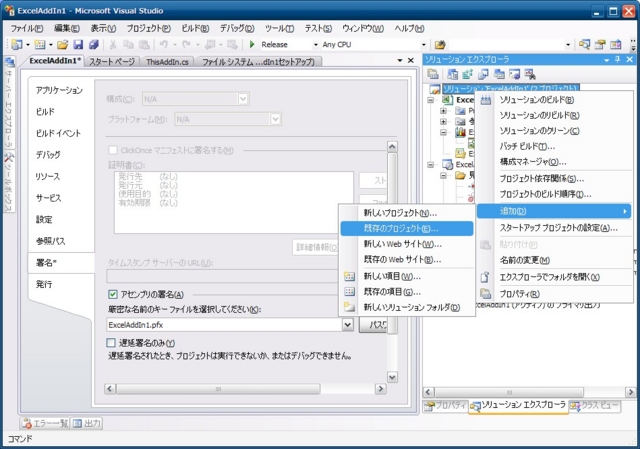Select the アプリケーション property page

coord(59,90)
